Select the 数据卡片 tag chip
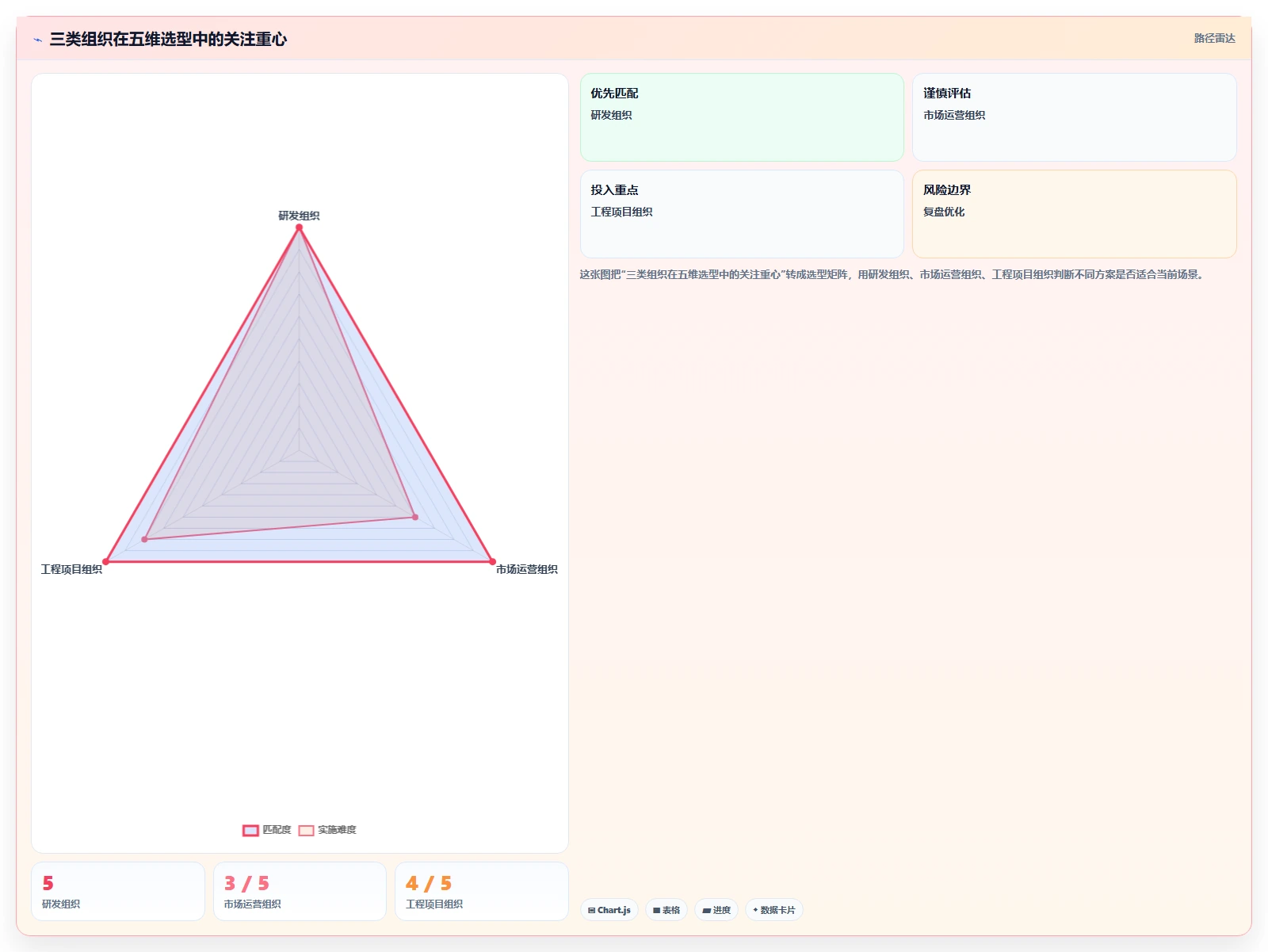 point(774,910)
